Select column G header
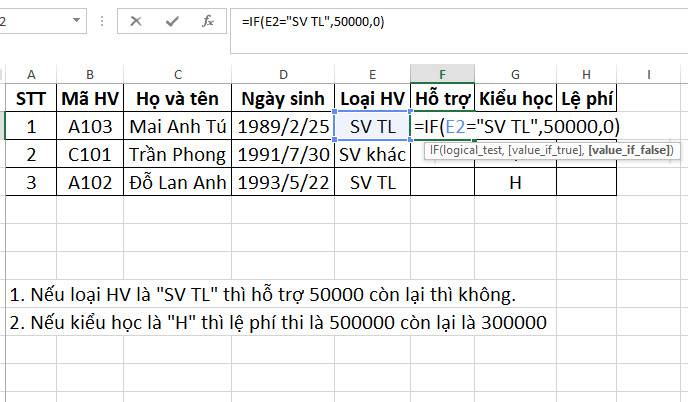Image resolution: width=688 pixels, height=402 pixels. click(x=515, y=74)
